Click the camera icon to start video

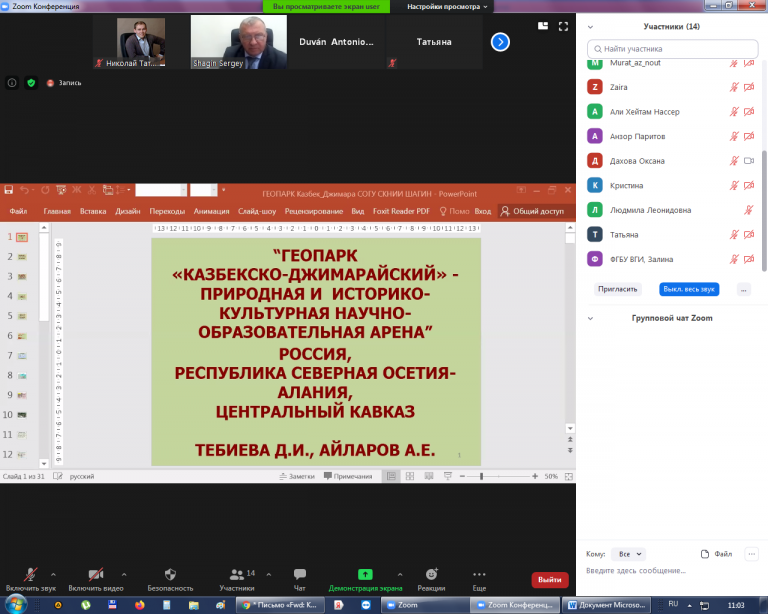pos(96,574)
